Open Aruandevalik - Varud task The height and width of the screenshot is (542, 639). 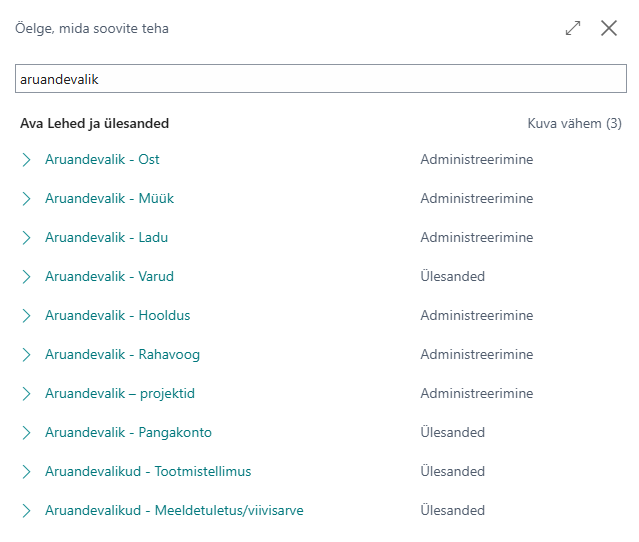coord(109,276)
